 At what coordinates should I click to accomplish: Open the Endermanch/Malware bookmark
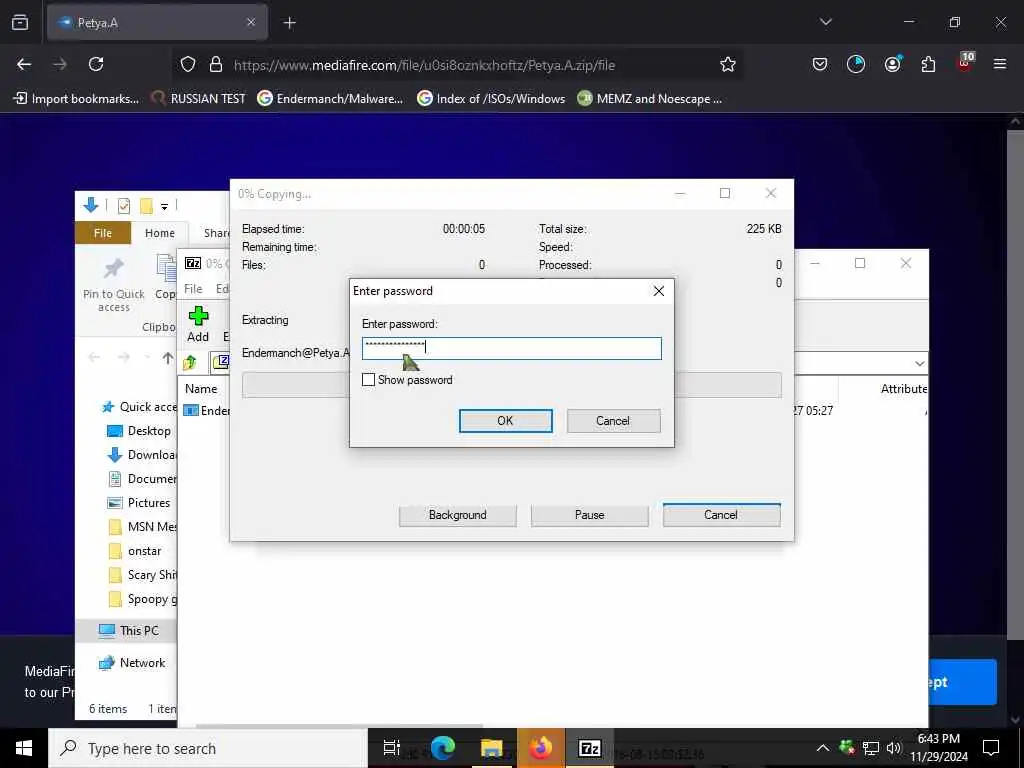[x=330, y=99]
